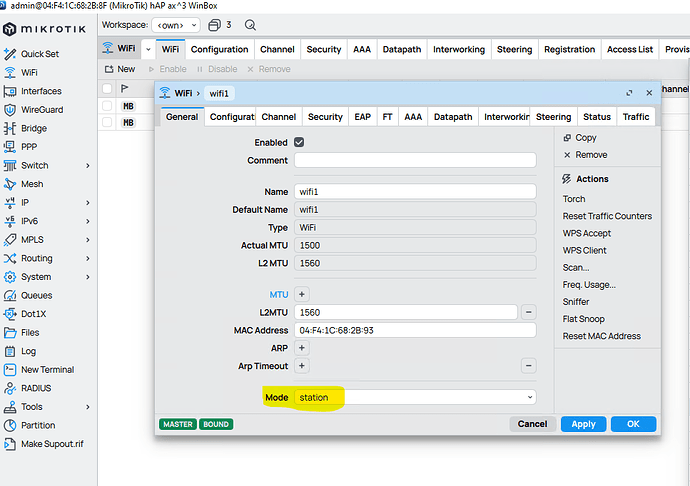Run the Scan... action
Screen dimensions: 690x486
pos(576,268)
